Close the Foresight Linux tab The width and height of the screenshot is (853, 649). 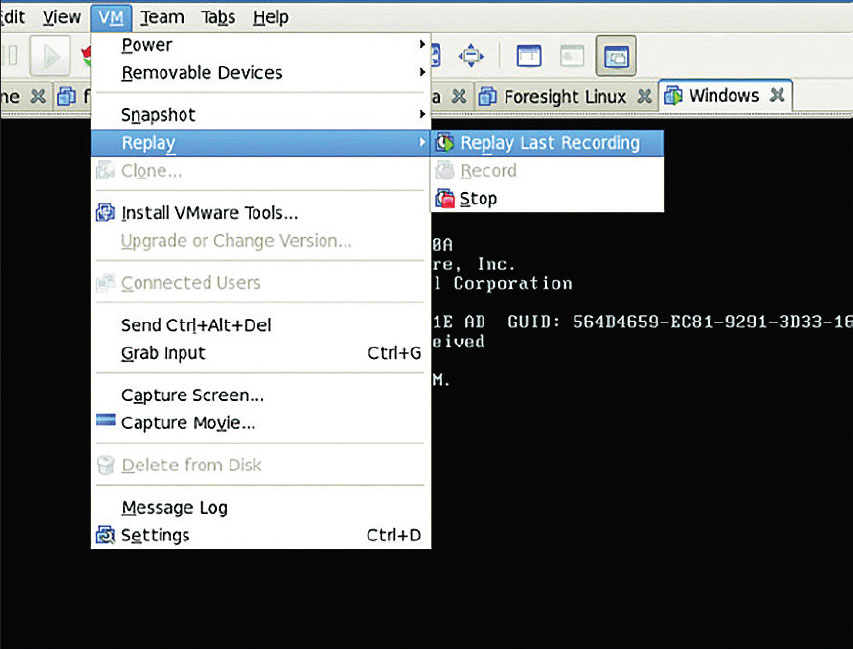[645, 97]
